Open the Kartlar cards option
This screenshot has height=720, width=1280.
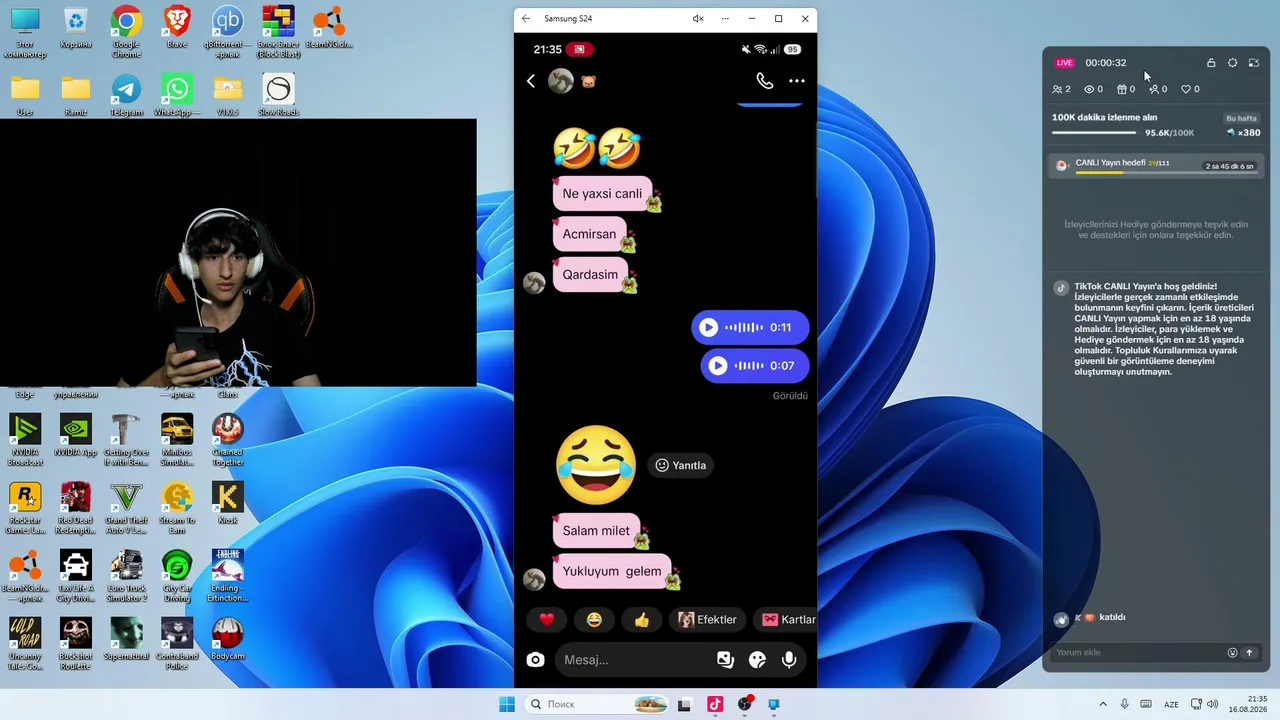tap(786, 620)
